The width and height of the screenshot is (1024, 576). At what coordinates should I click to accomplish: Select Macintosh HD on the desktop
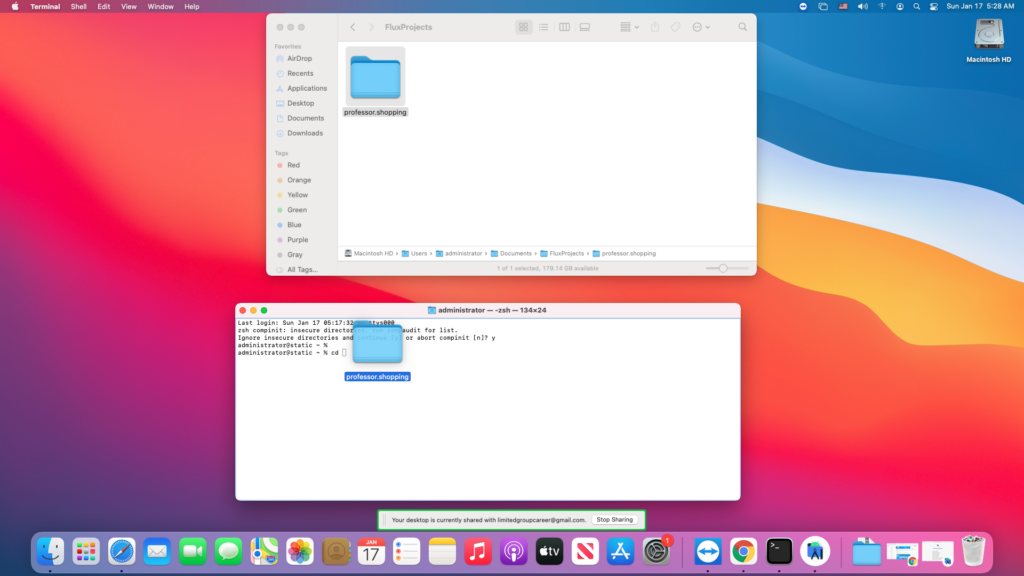coord(988,40)
